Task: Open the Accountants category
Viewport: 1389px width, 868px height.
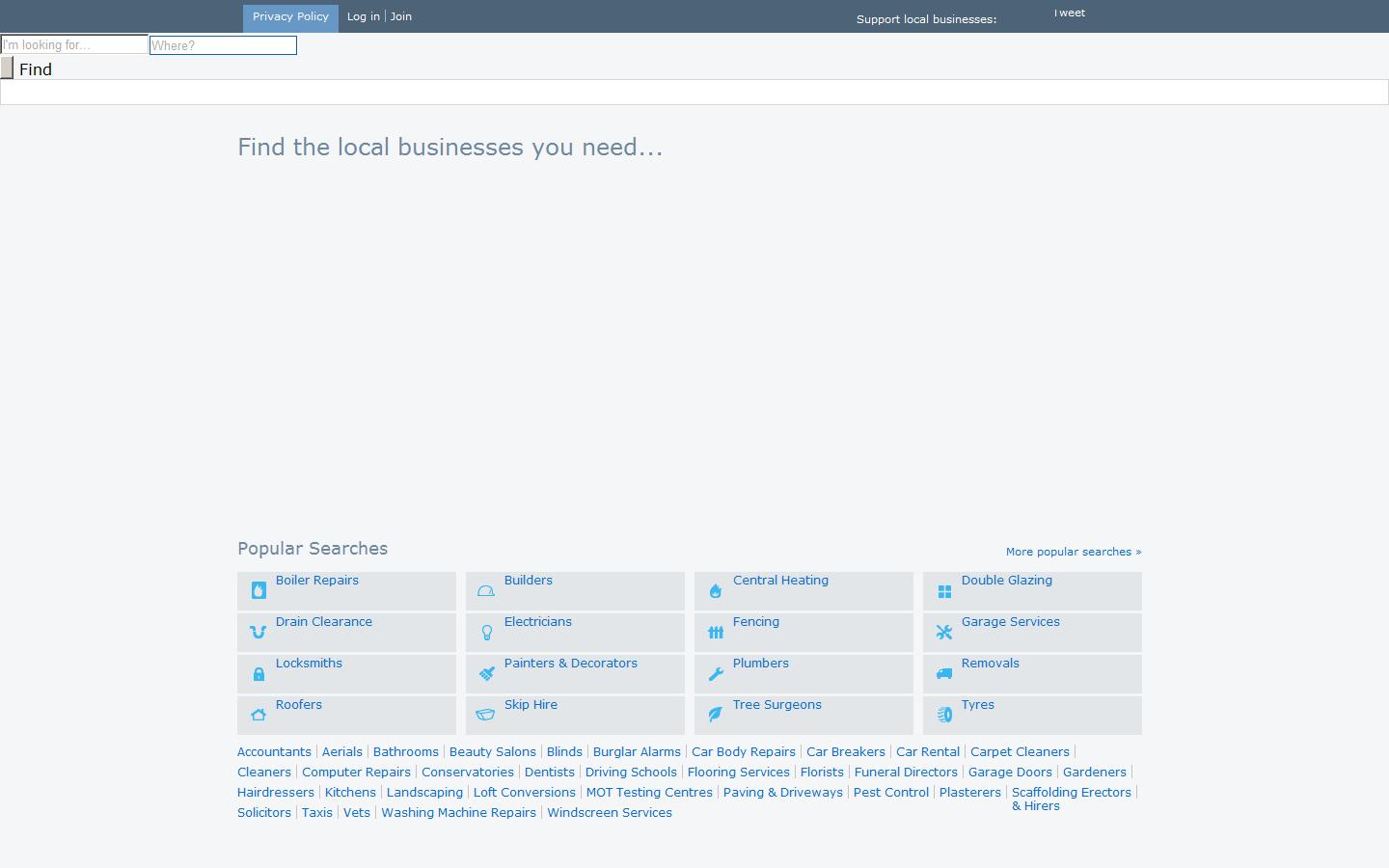Action: coord(274,751)
